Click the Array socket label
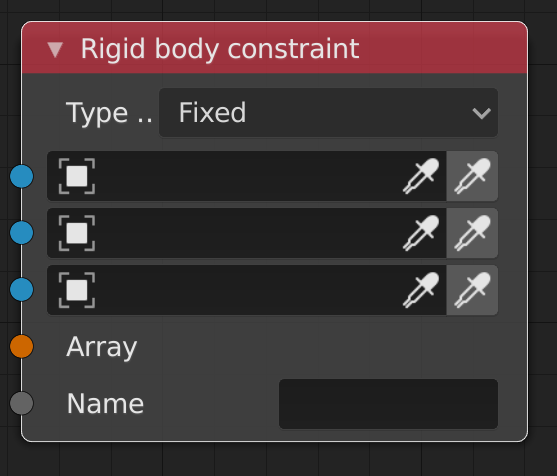This screenshot has width=557, height=476. (102, 347)
